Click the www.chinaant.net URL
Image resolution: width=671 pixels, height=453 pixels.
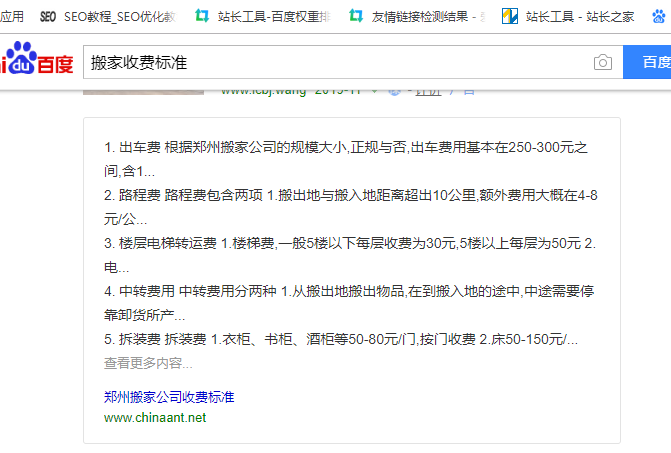coord(155,417)
